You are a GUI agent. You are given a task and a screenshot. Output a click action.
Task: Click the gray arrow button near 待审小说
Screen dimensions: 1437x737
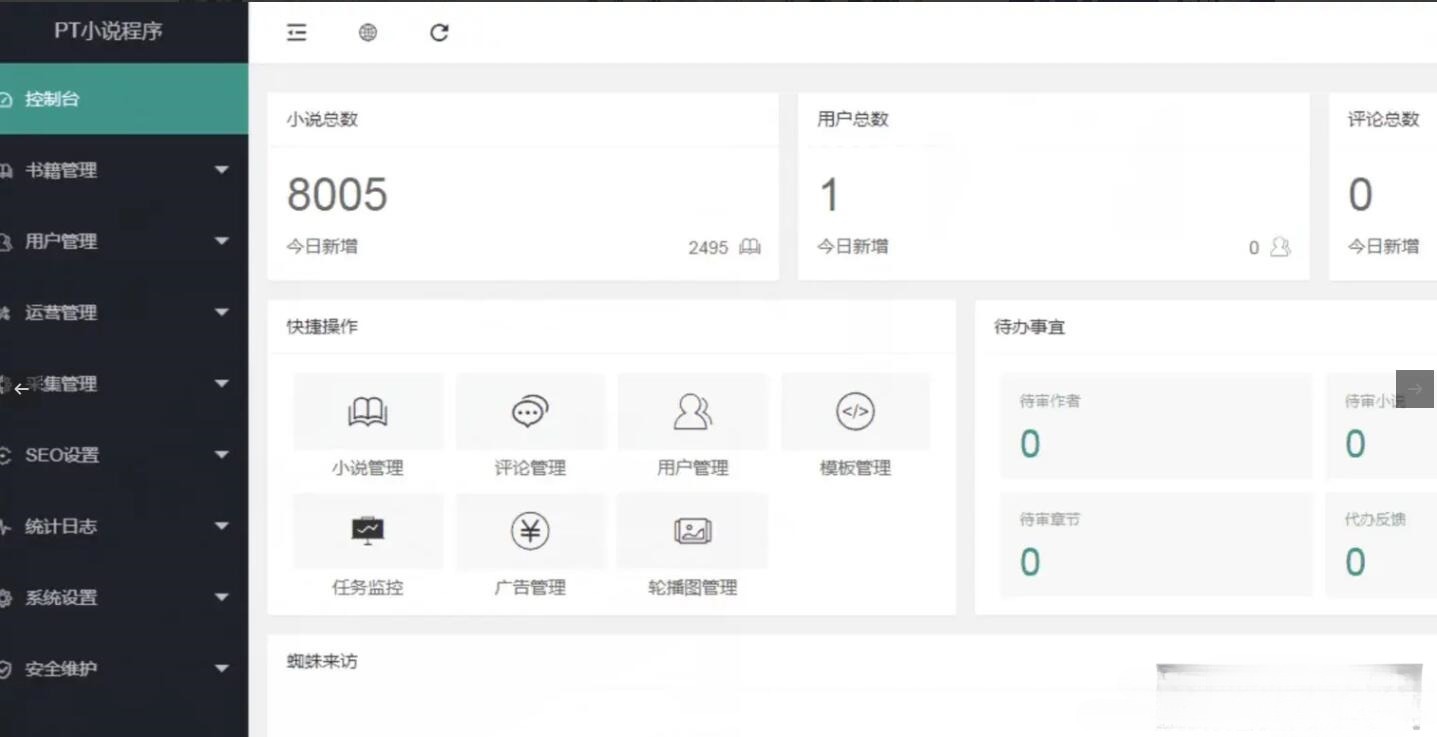pyautogui.click(x=1416, y=389)
